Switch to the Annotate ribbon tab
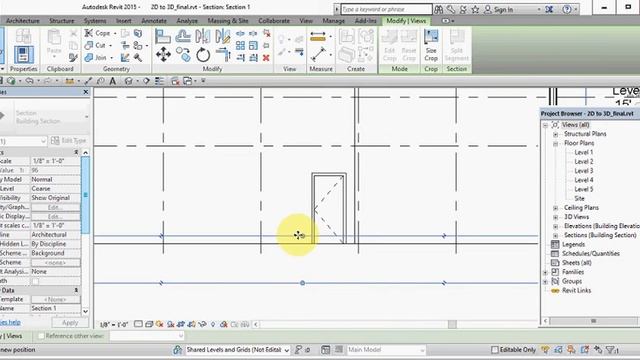The width and height of the screenshot is (640, 360). (x=154, y=21)
